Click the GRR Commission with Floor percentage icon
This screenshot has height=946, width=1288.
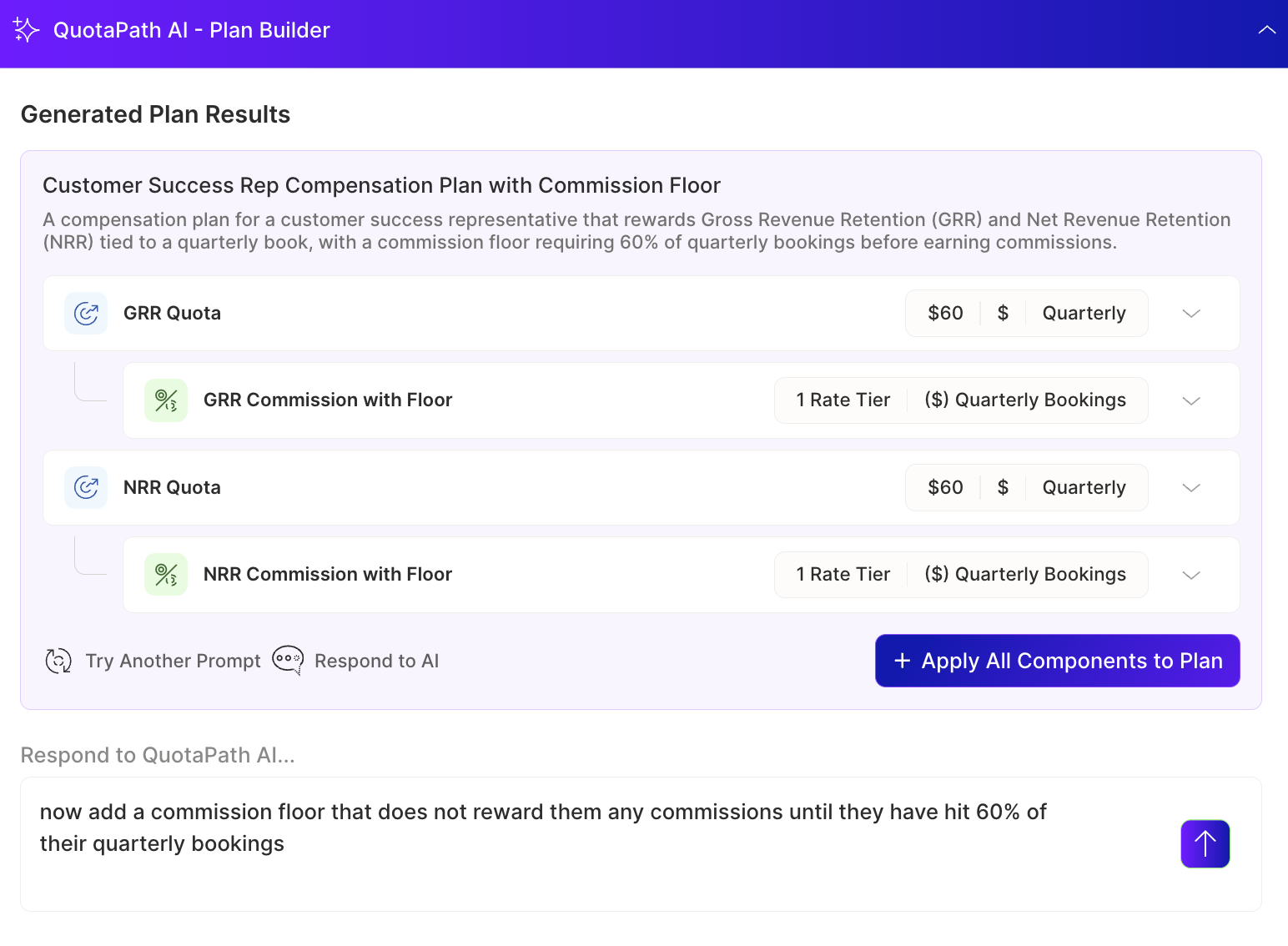point(166,400)
